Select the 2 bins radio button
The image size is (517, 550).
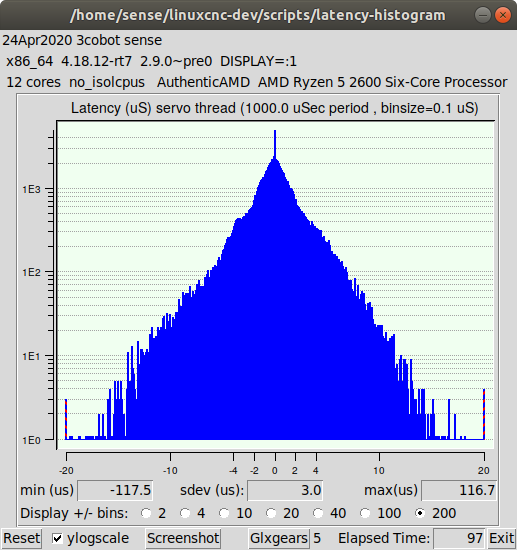click(146, 513)
